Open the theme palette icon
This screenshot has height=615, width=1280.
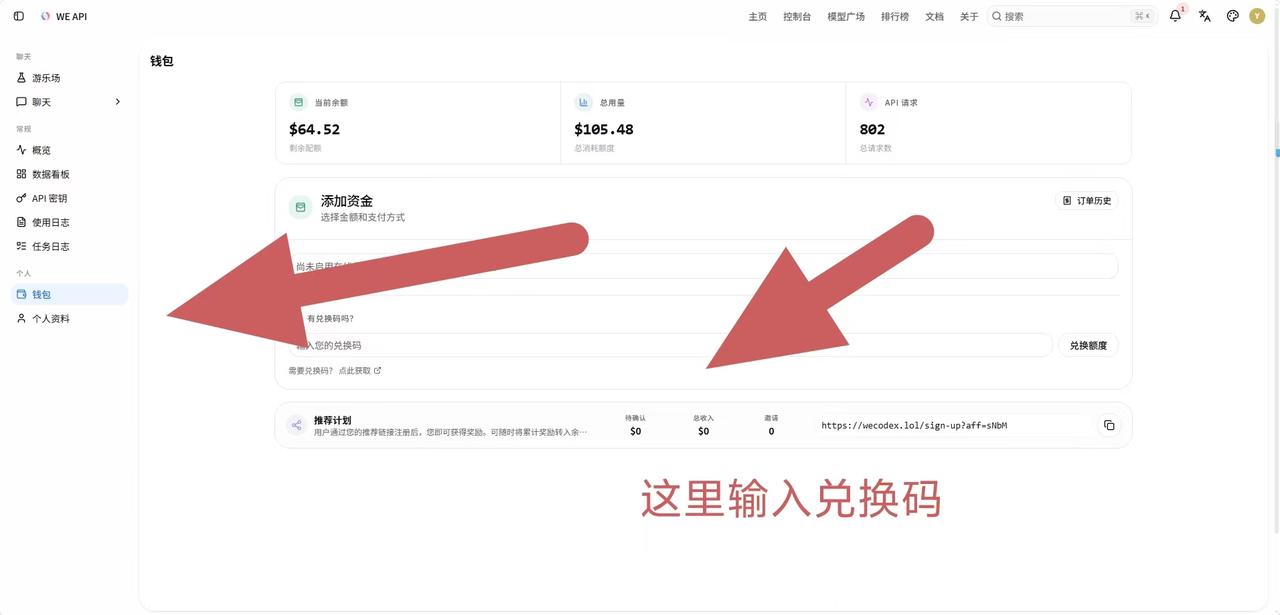tap(1232, 16)
